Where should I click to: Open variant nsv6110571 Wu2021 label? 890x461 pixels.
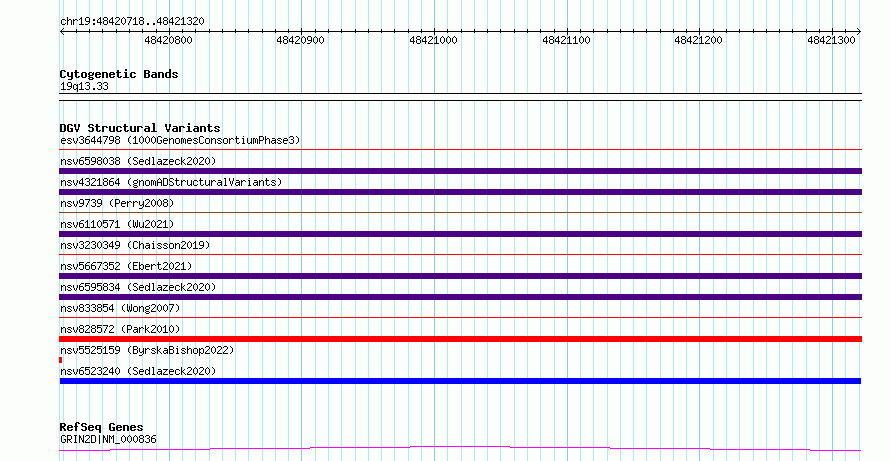pyautogui.click(x=117, y=224)
